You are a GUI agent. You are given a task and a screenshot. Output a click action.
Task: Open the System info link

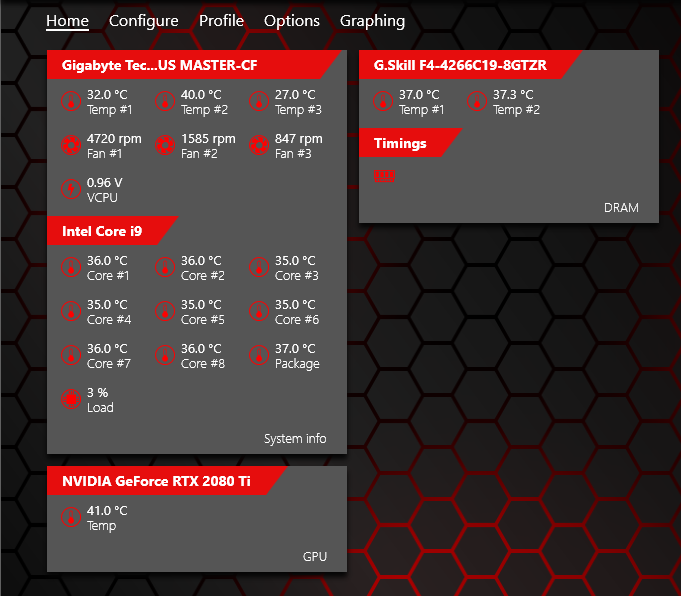point(295,439)
